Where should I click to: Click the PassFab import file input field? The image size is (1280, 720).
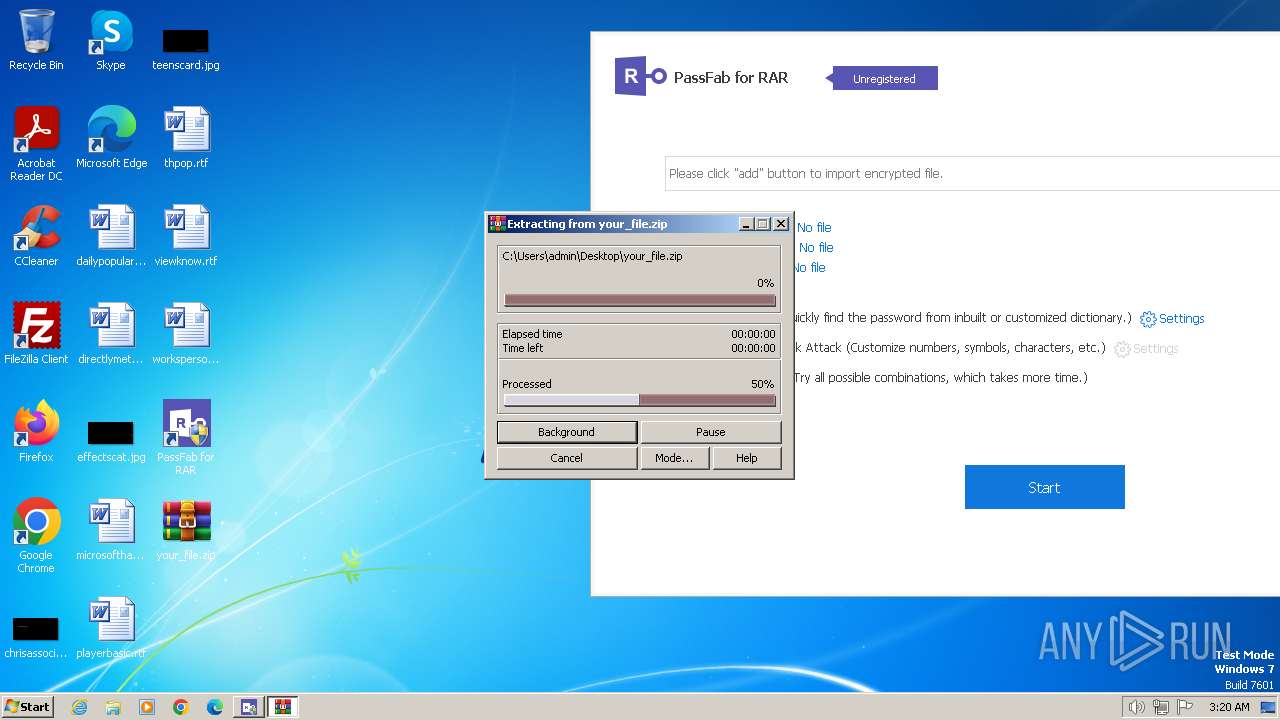(x=972, y=173)
